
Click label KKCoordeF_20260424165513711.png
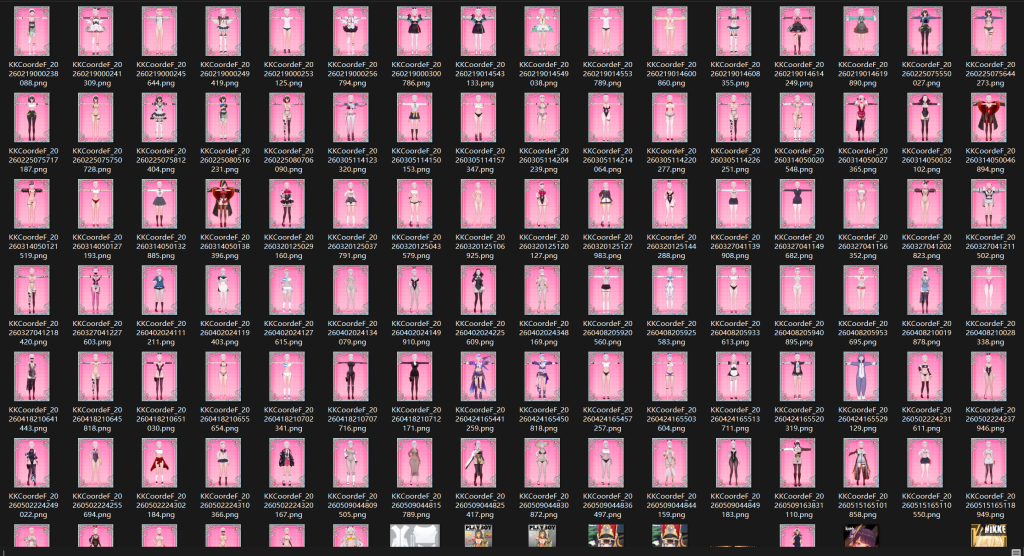(734, 419)
